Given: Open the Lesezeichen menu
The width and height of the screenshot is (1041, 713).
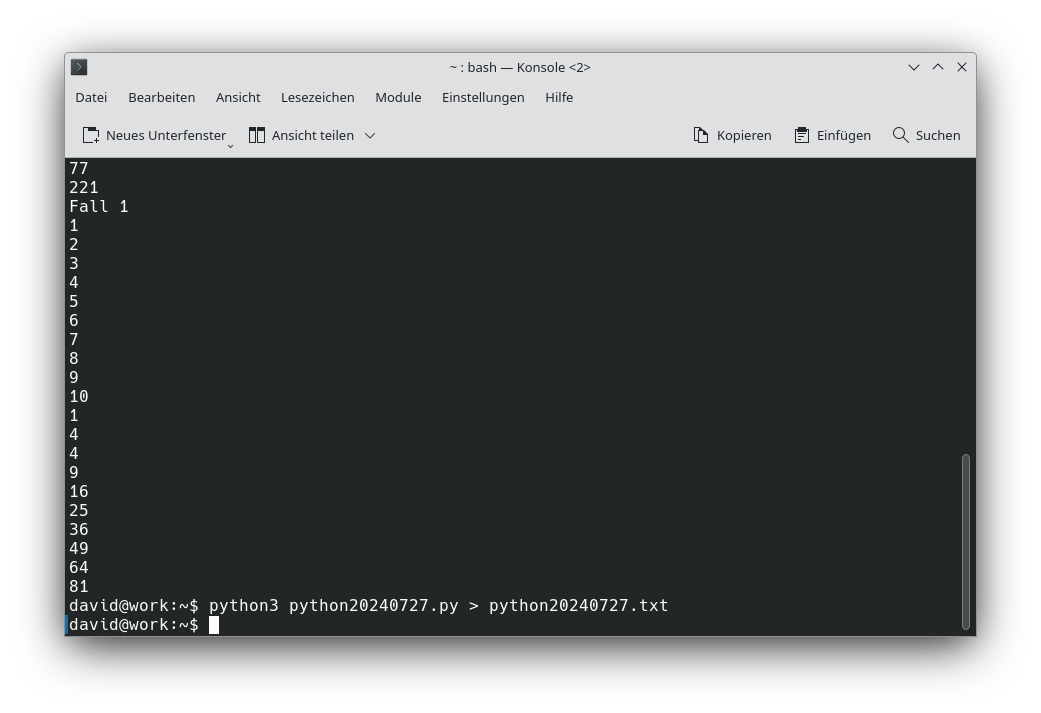Looking at the screenshot, I should (317, 97).
